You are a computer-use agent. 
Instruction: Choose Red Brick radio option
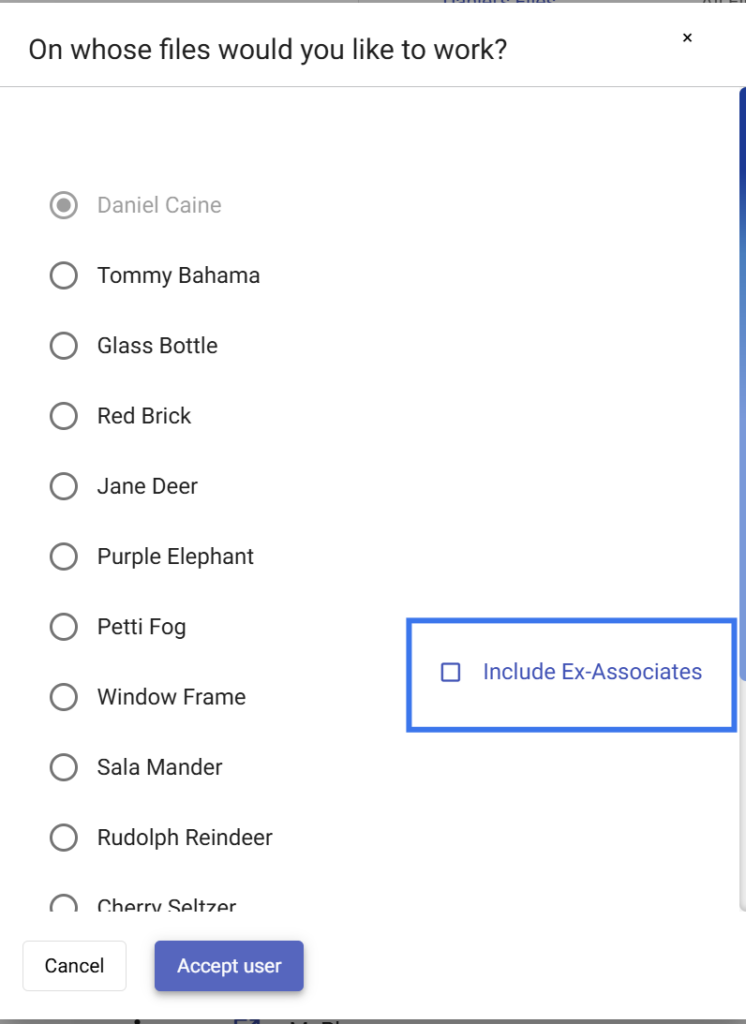click(x=64, y=416)
